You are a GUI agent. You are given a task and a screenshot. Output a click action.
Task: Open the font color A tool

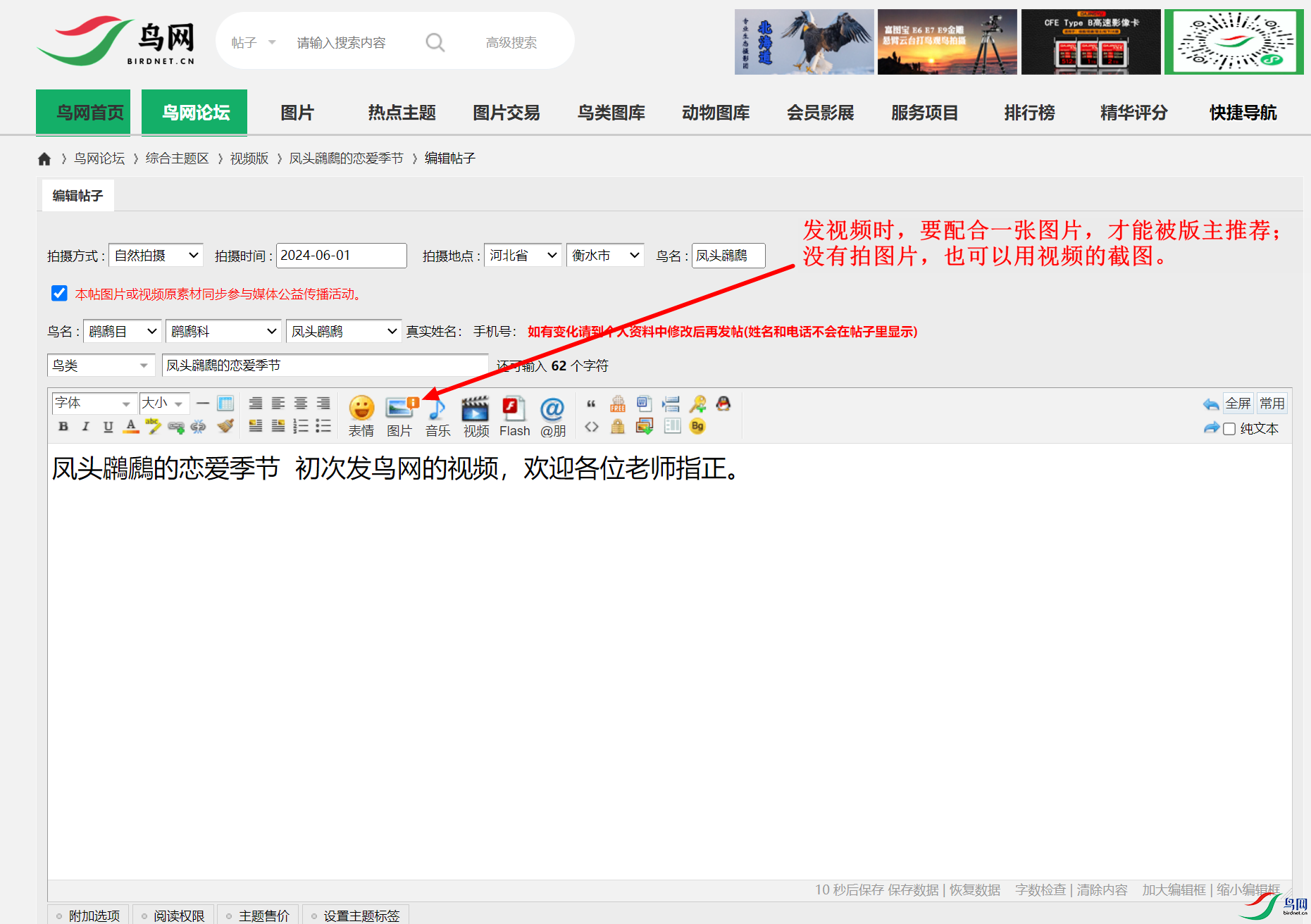(130, 426)
